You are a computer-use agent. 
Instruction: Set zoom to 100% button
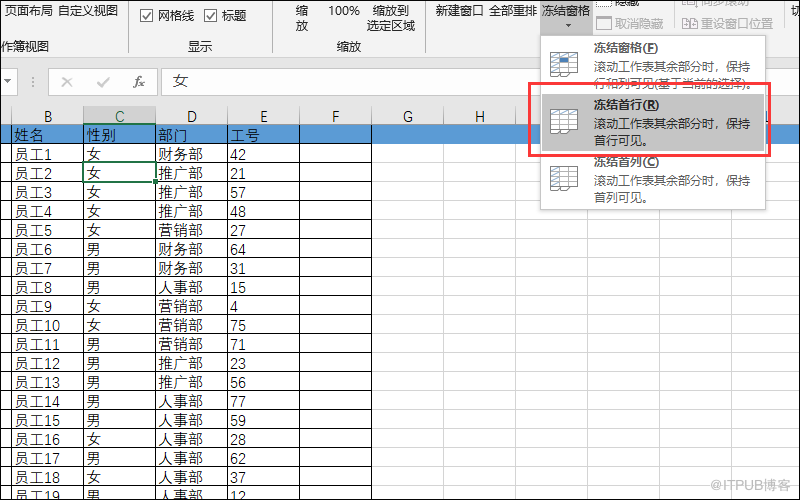pos(343,11)
